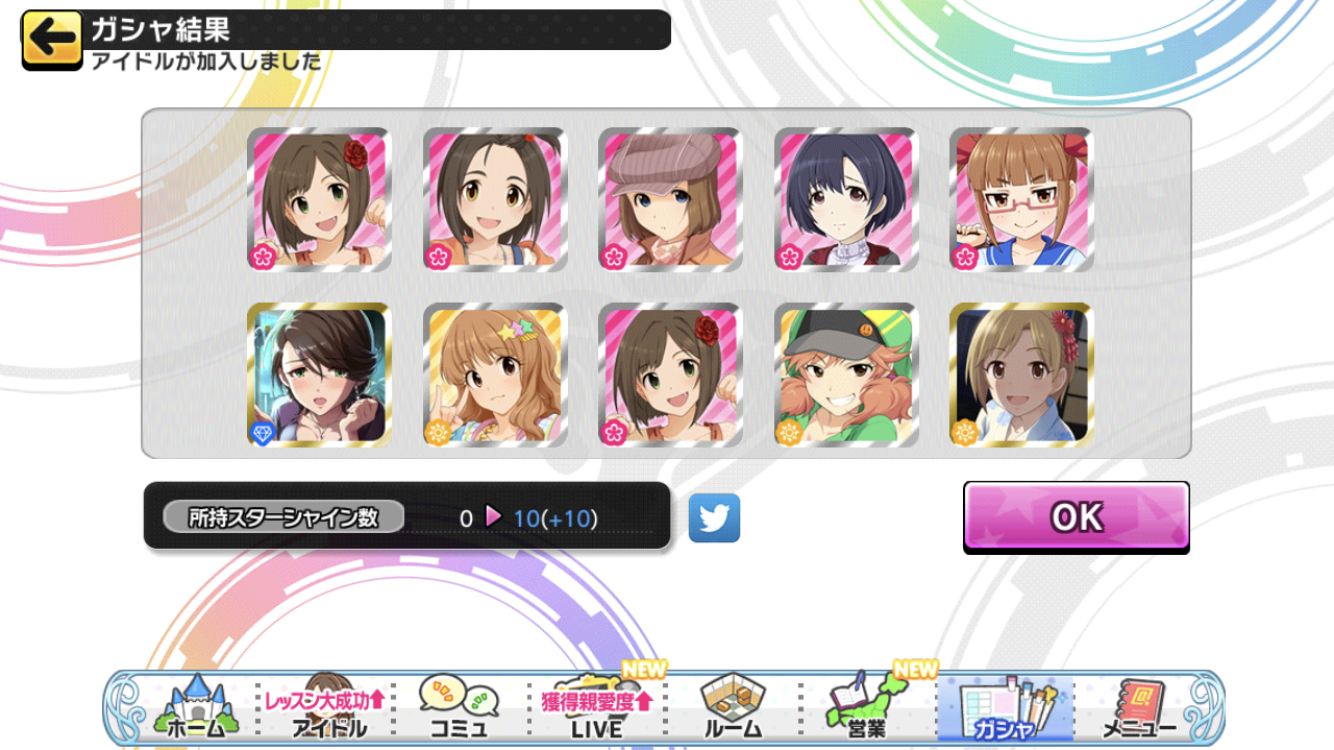Go to LIVE in bottom navigation
This screenshot has width=1334, height=750.
pos(596,706)
